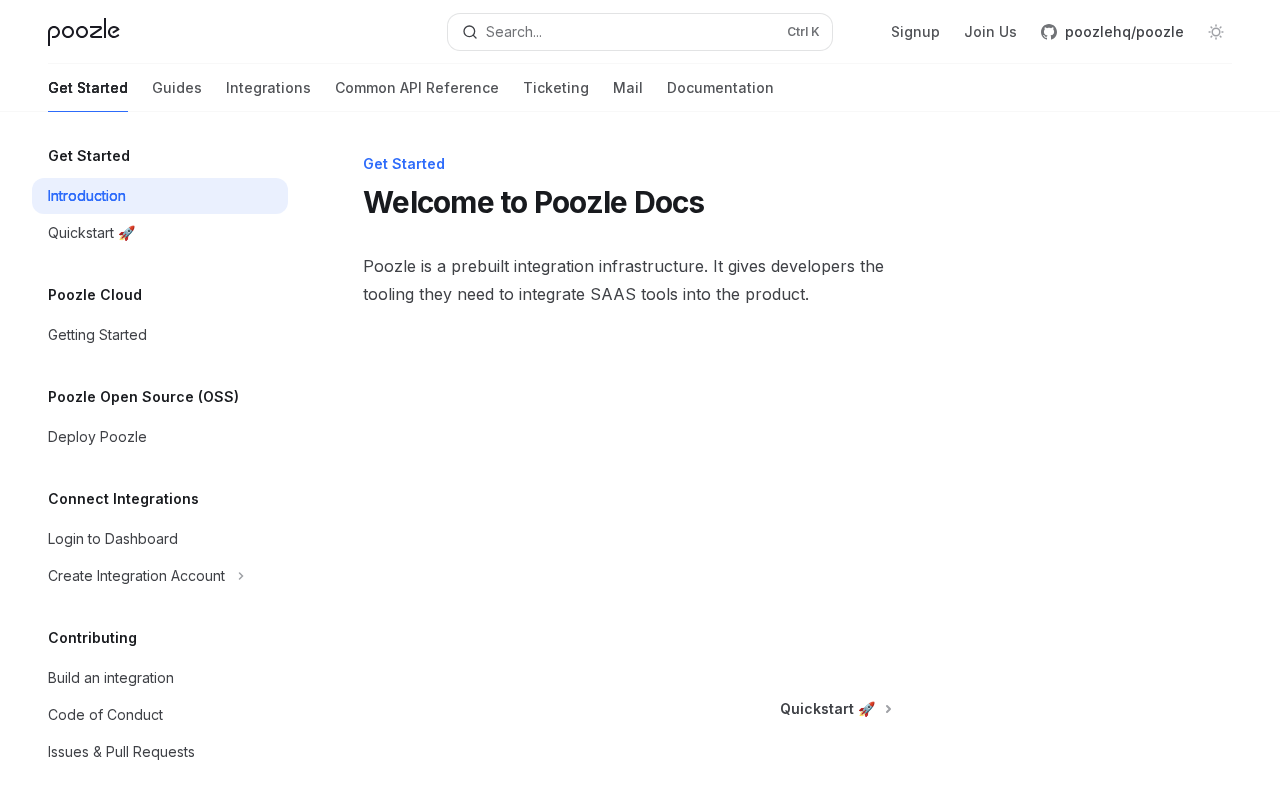Open Build an integration page

[x=111, y=678]
